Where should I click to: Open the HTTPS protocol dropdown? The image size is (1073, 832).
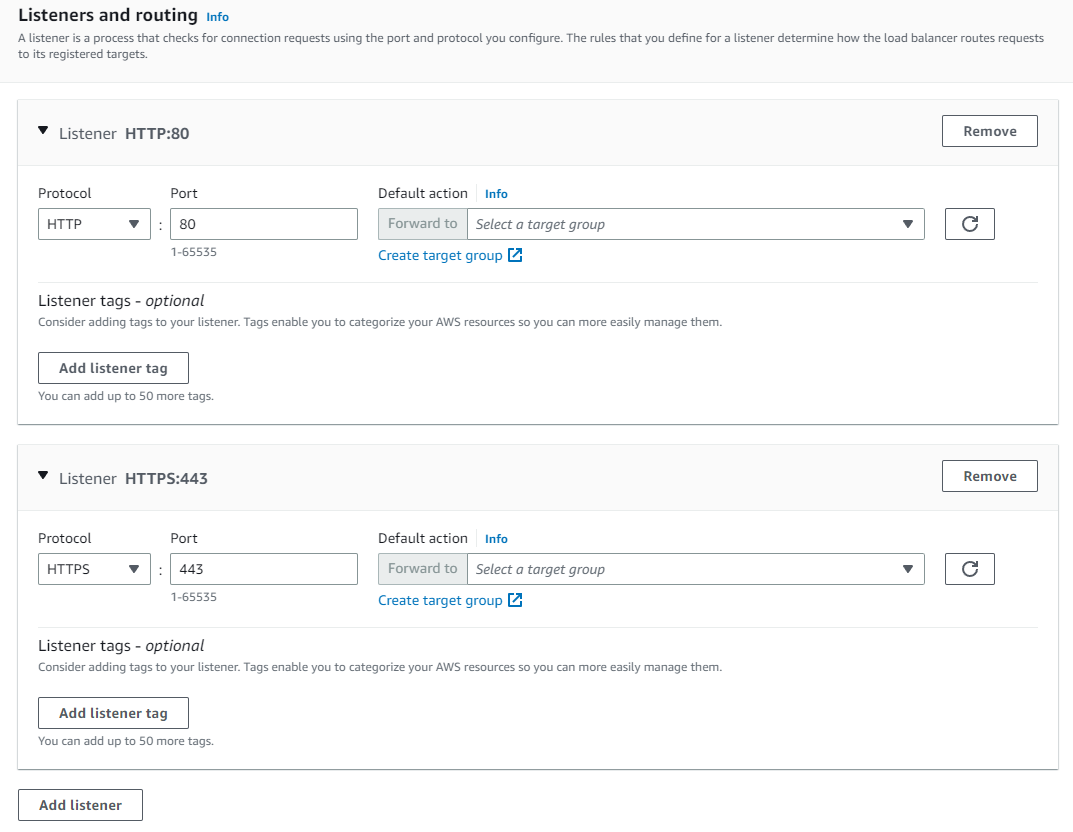[x=94, y=569]
